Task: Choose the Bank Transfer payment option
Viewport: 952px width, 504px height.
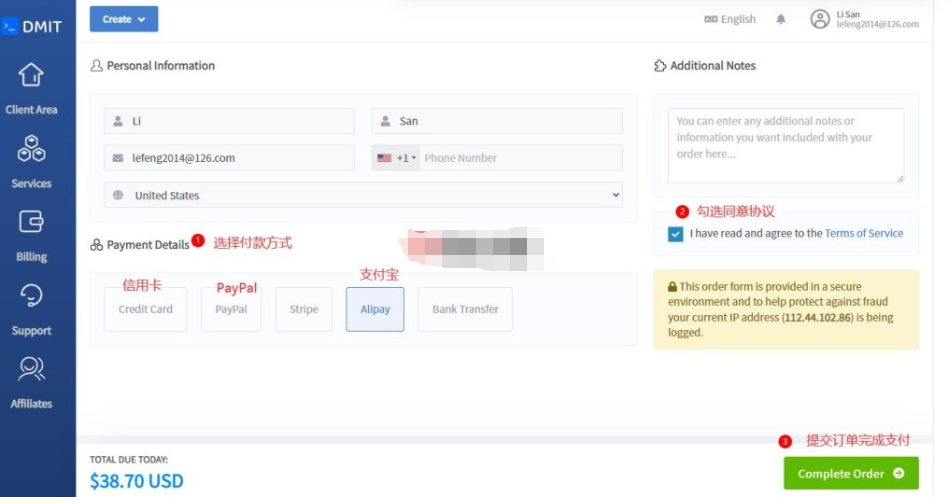Action: click(x=465, y=310)
